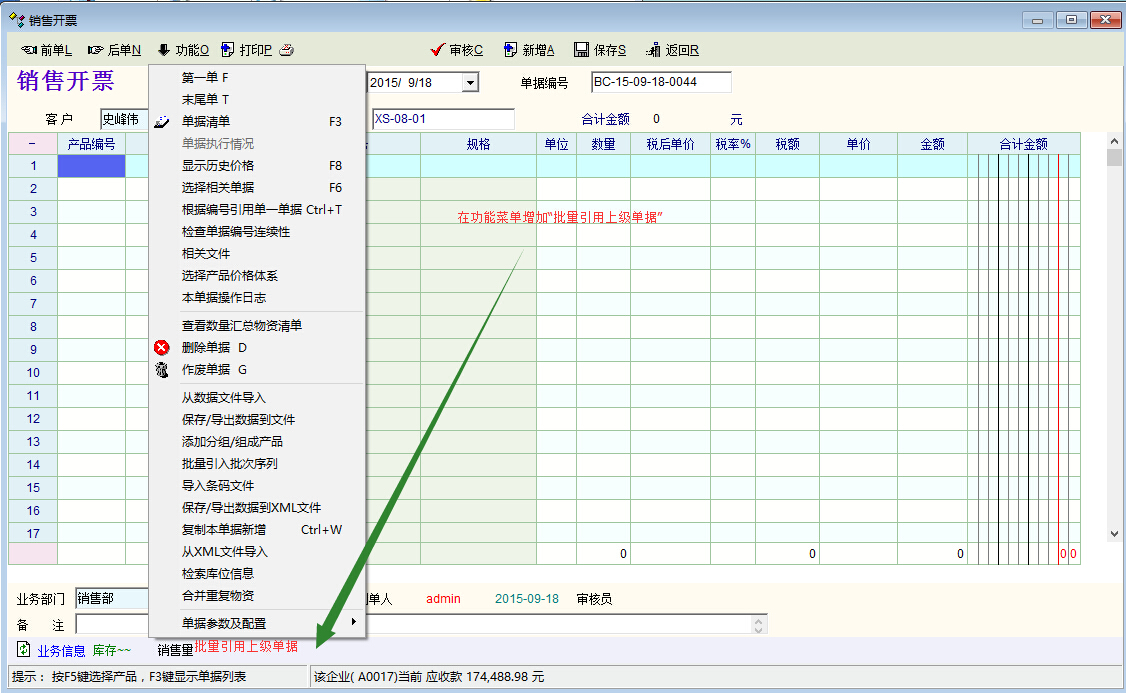Save the invoice with 保存
Screen dimensions: 1126x693
pos(600,50)
